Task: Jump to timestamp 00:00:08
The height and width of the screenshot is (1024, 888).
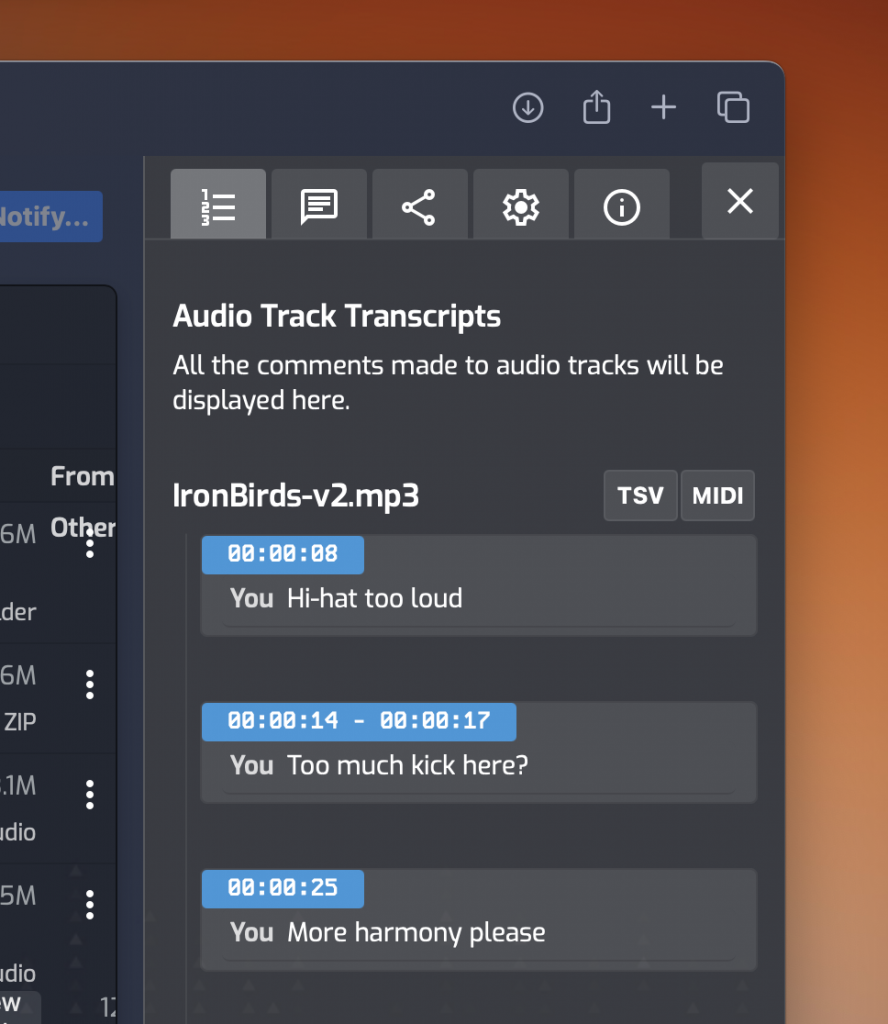Action: coord(283,554)
